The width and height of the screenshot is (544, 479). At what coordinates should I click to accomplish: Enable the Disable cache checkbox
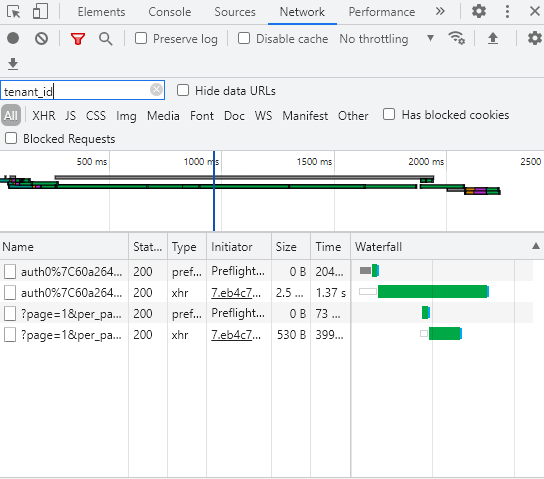(244, 38)
